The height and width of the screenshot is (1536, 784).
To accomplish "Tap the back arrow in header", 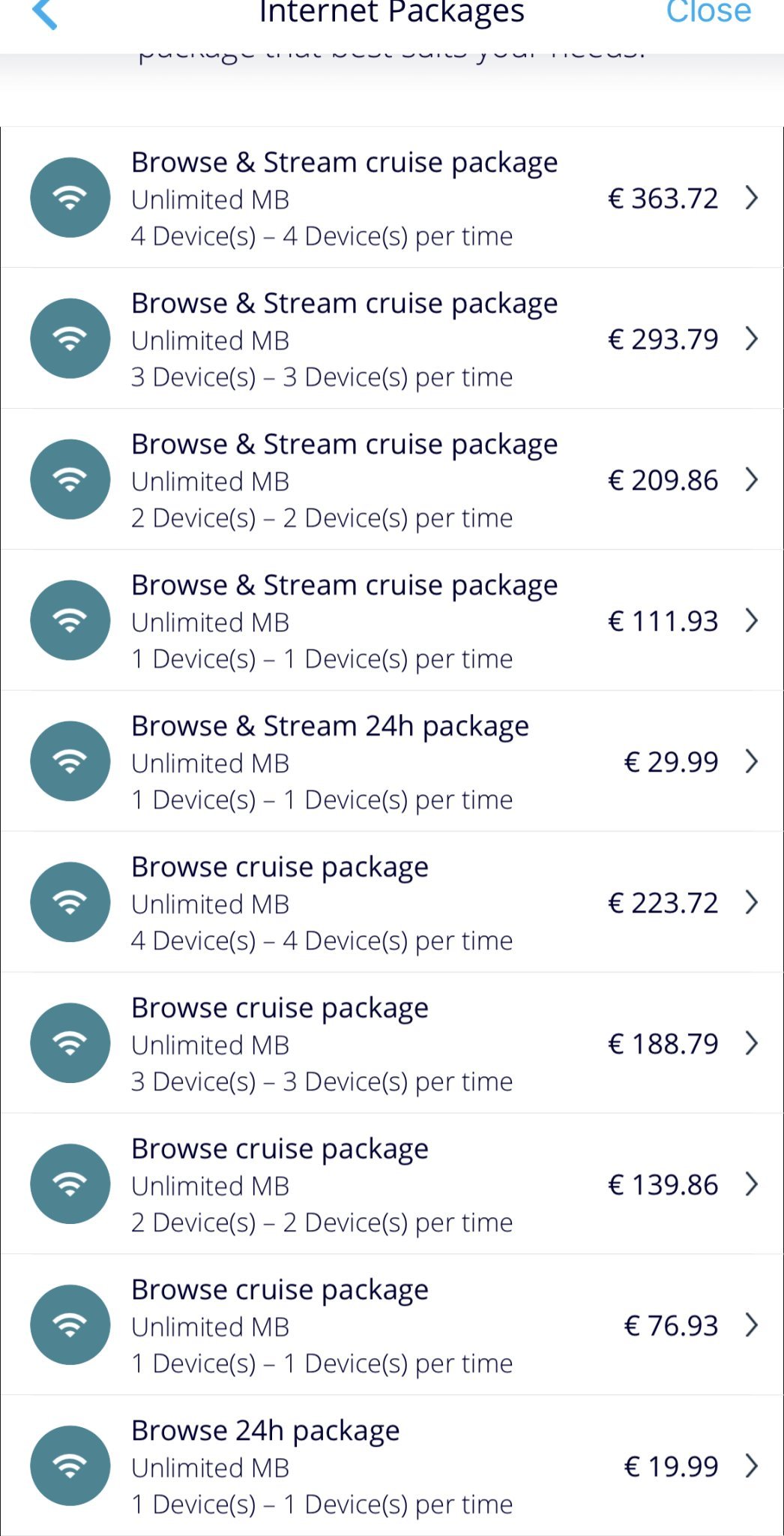I will pyautogui.click(x=45, y=13).
